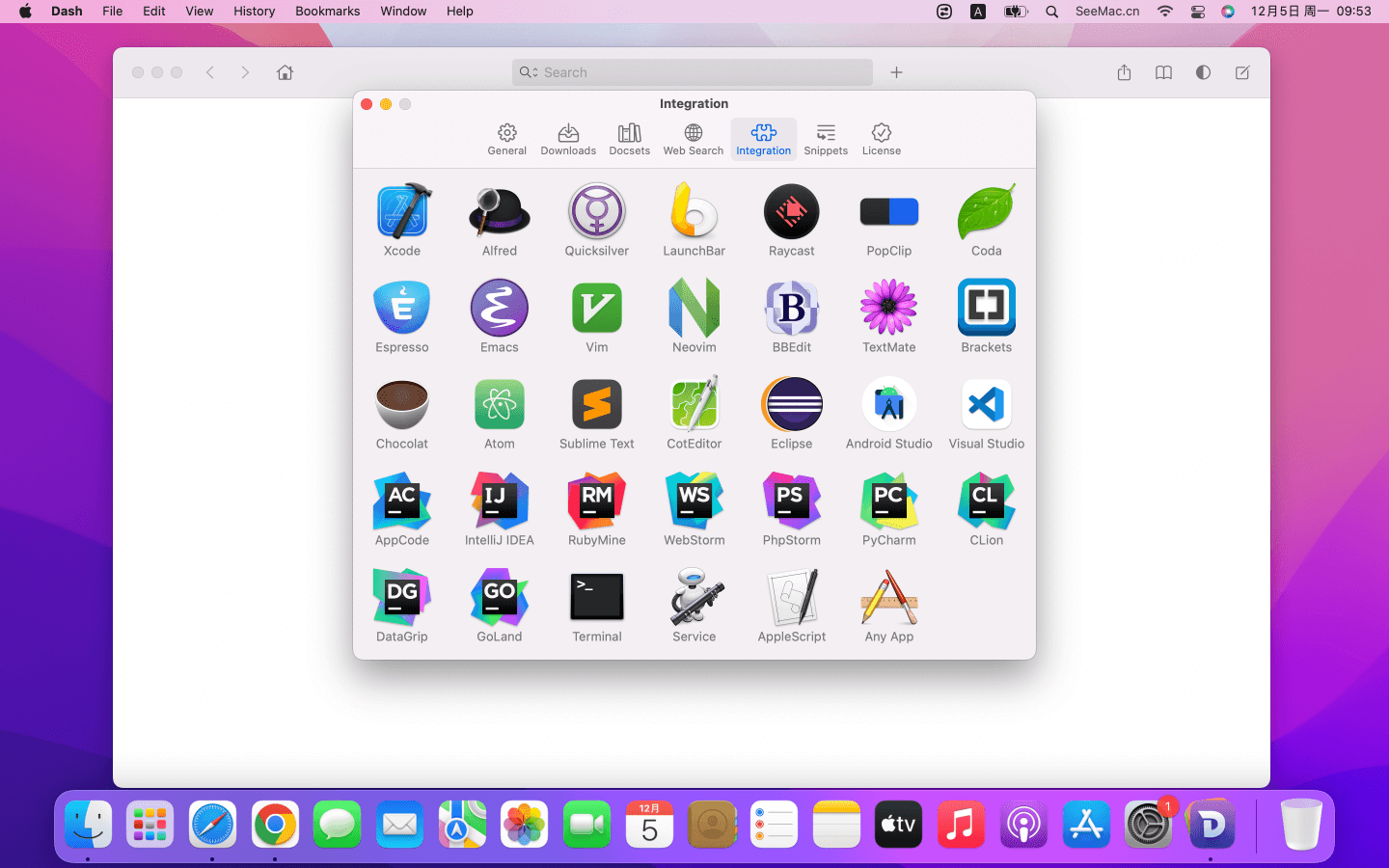The height and width of the screenshot is (868, 1389).
Task: Choose the Chocolat integration icon
Action: coord(402,404)
